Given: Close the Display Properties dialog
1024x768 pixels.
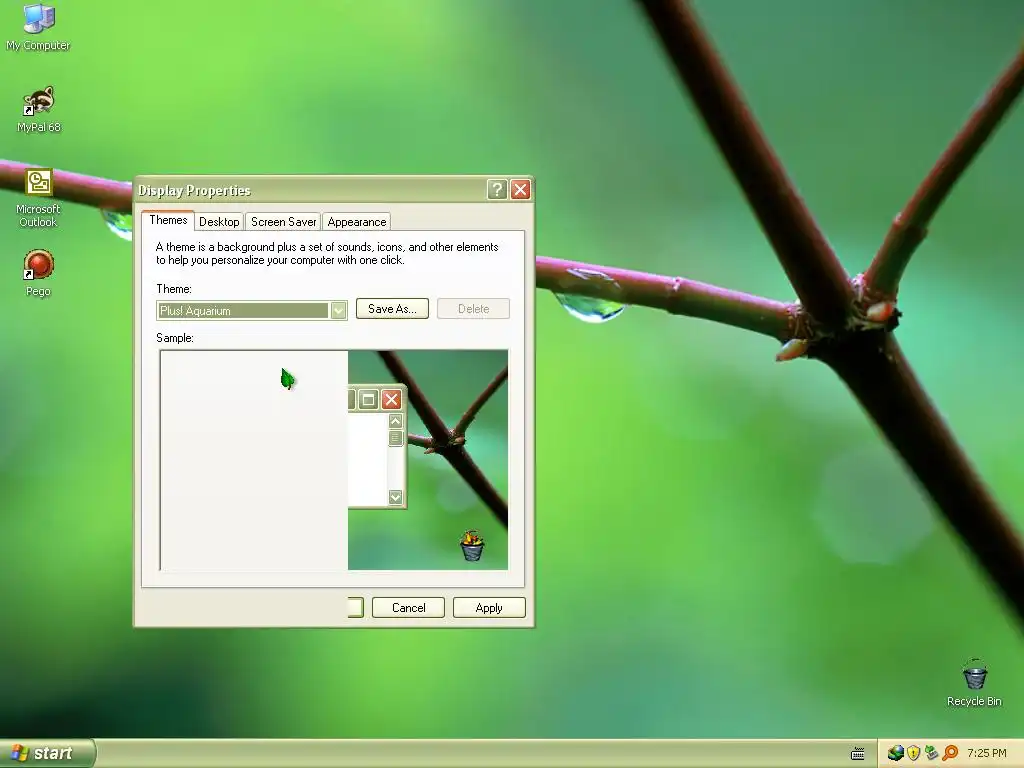Looking at the screenshot, I should tap(520, 189).
